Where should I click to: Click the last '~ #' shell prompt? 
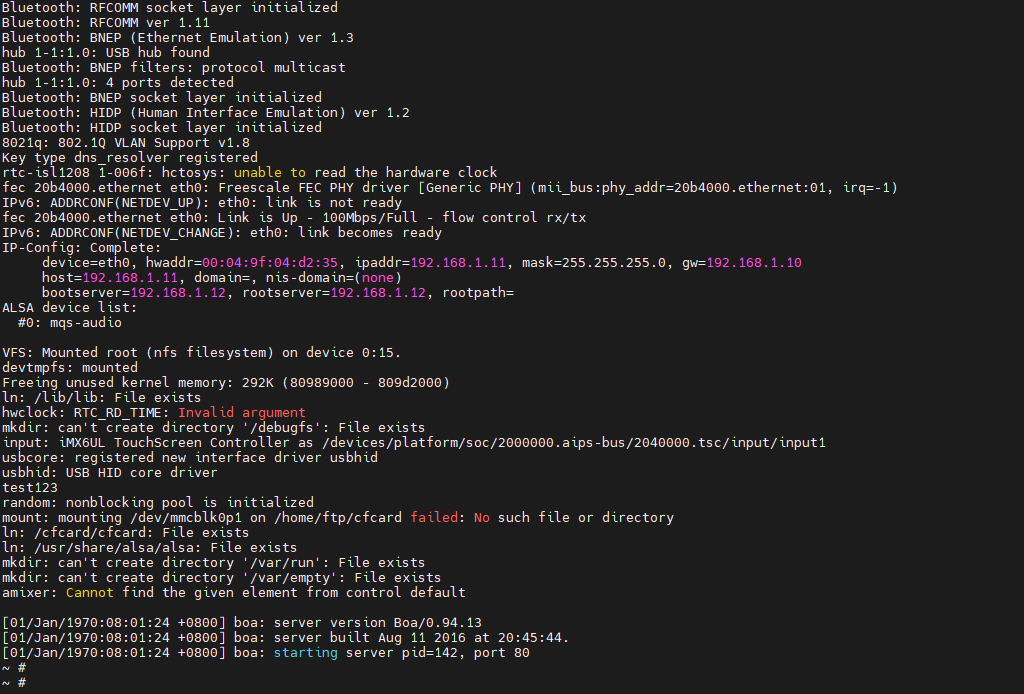click(x=14, y=683)
